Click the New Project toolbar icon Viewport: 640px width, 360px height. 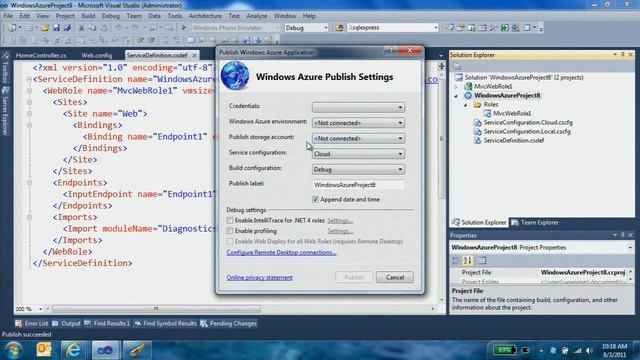coord(11,28)
